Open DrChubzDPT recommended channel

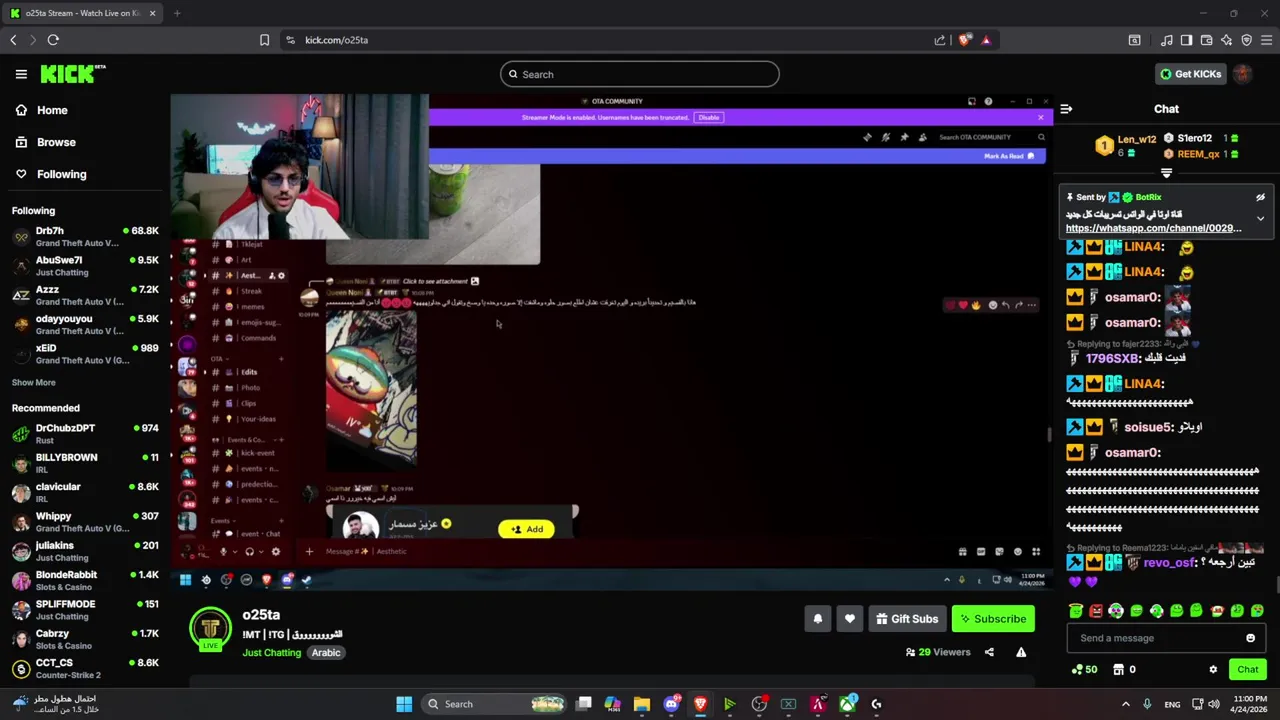[x=85, y=434]
